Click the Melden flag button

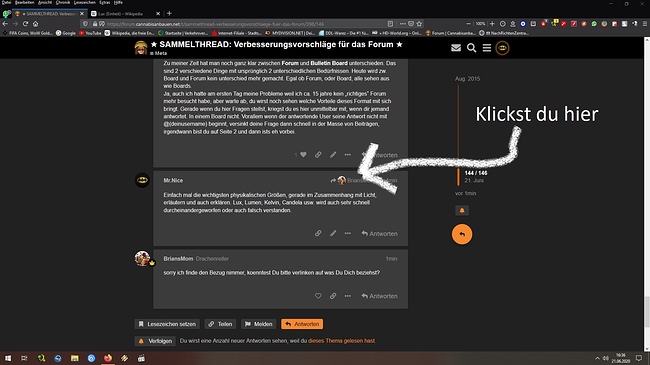coord(258,324)
